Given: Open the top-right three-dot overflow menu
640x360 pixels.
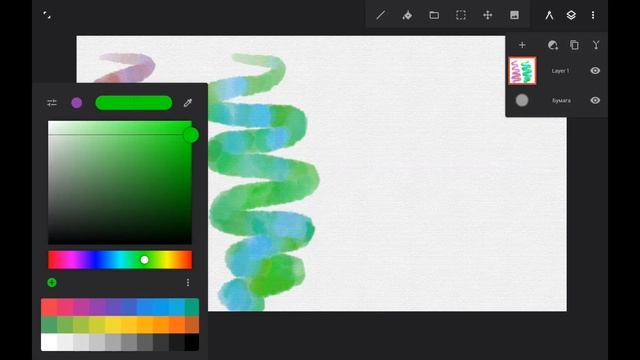Looking at the screenshot, I should 593,15.
